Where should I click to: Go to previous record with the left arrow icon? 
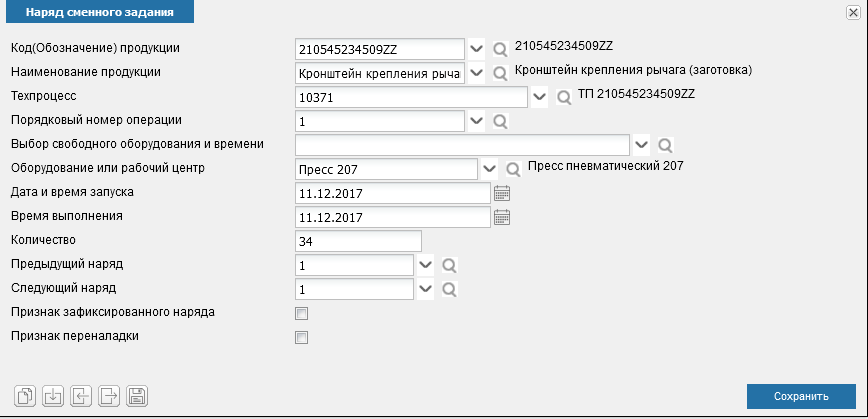(81, 396)
